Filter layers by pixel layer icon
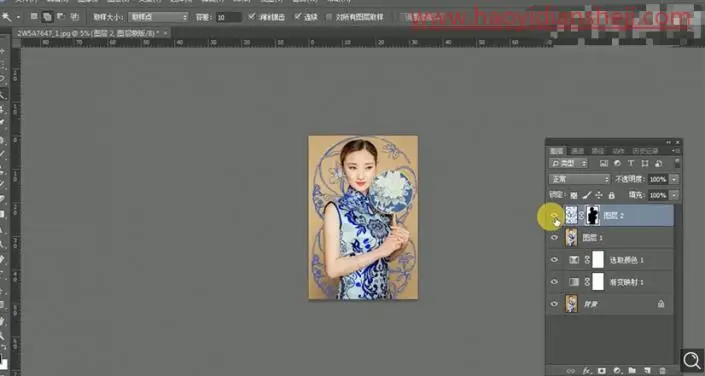 (x=603, y=163)
